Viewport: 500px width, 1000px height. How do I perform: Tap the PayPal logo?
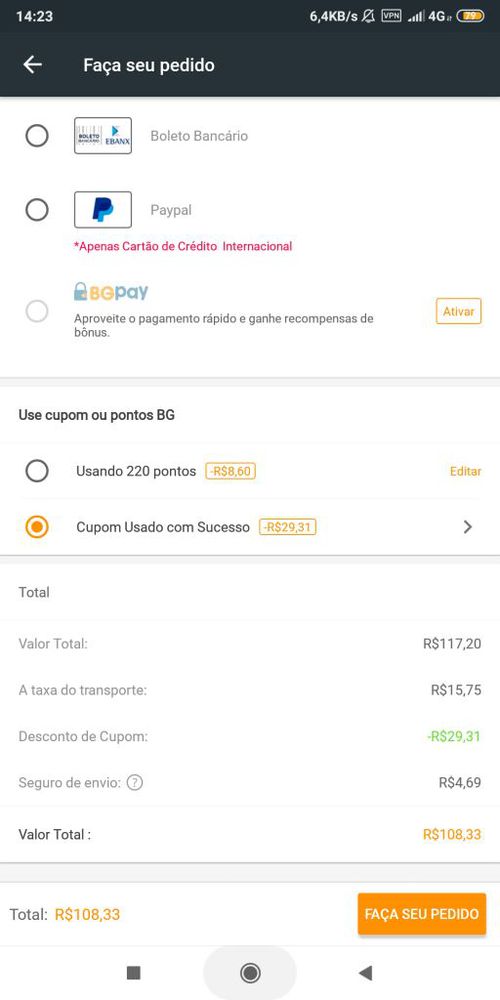tap(103, 210)
